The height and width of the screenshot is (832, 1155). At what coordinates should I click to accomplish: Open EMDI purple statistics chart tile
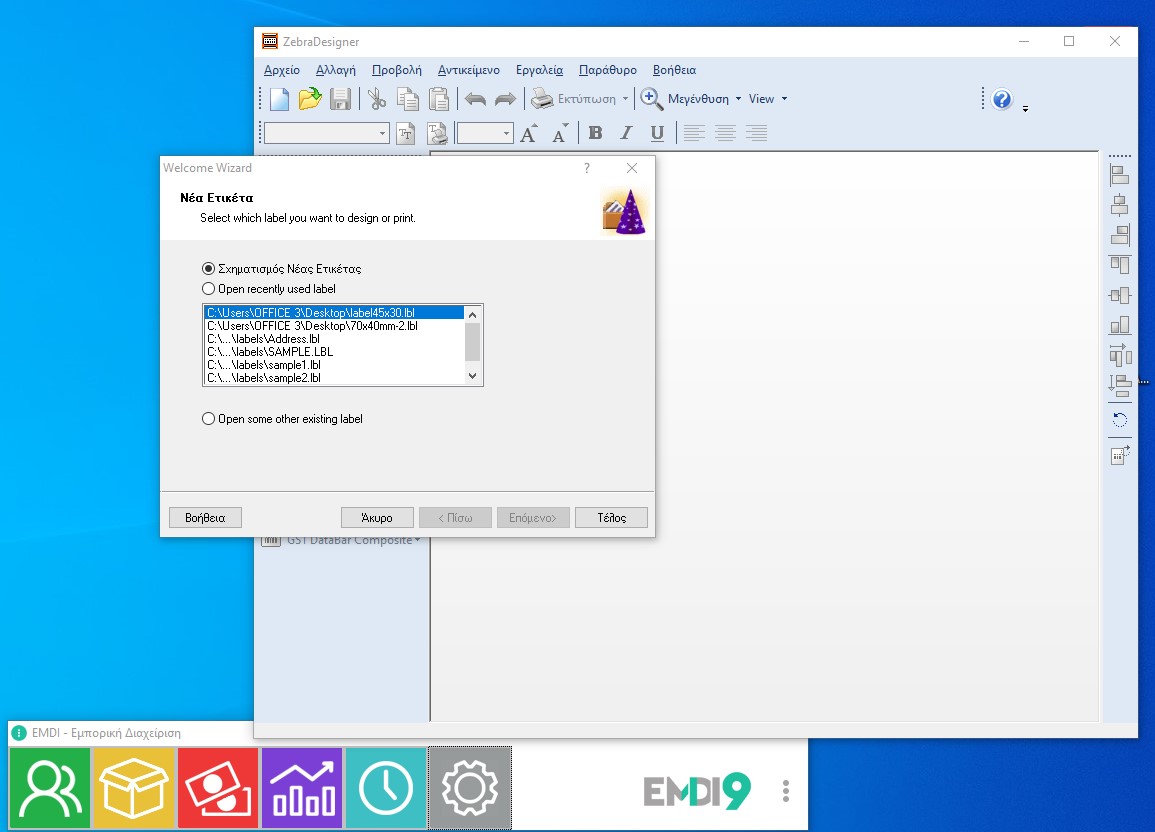coord(302,789)
